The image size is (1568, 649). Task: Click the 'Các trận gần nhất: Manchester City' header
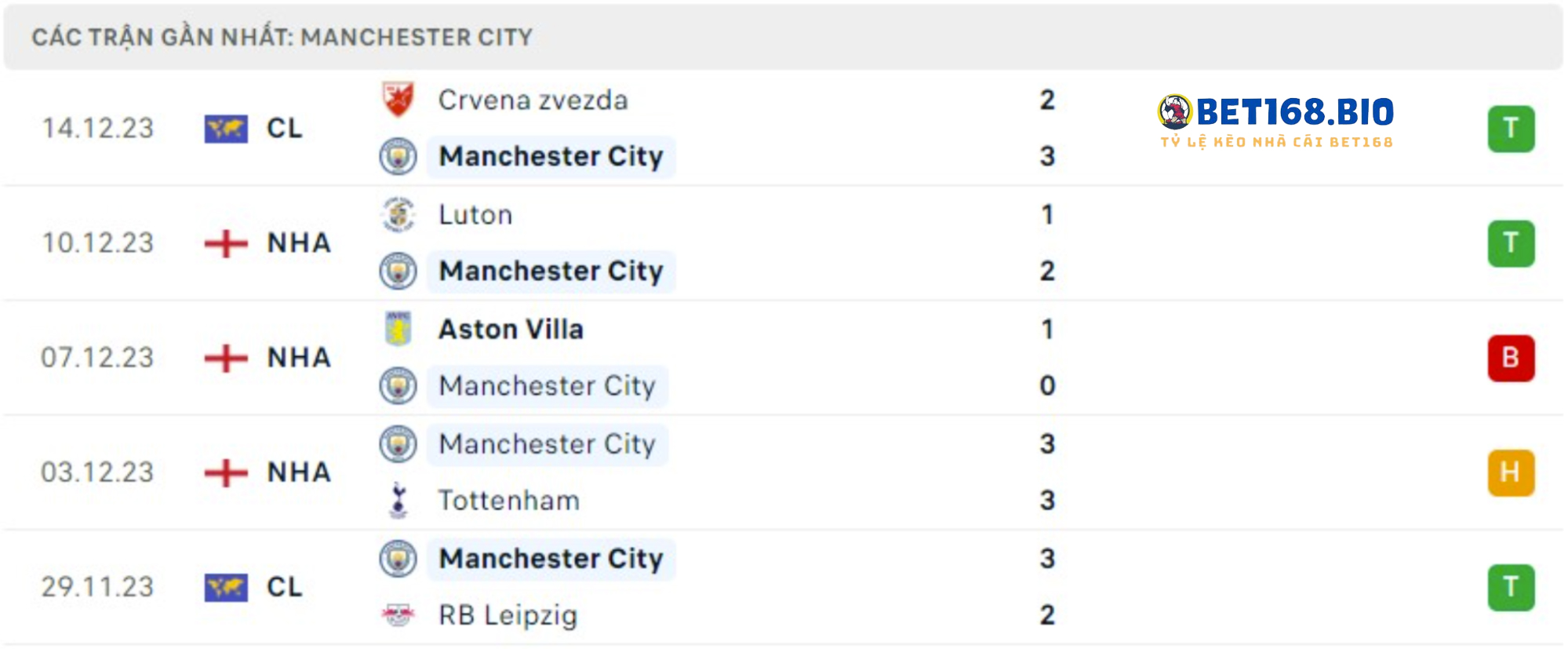click(282, 37)
